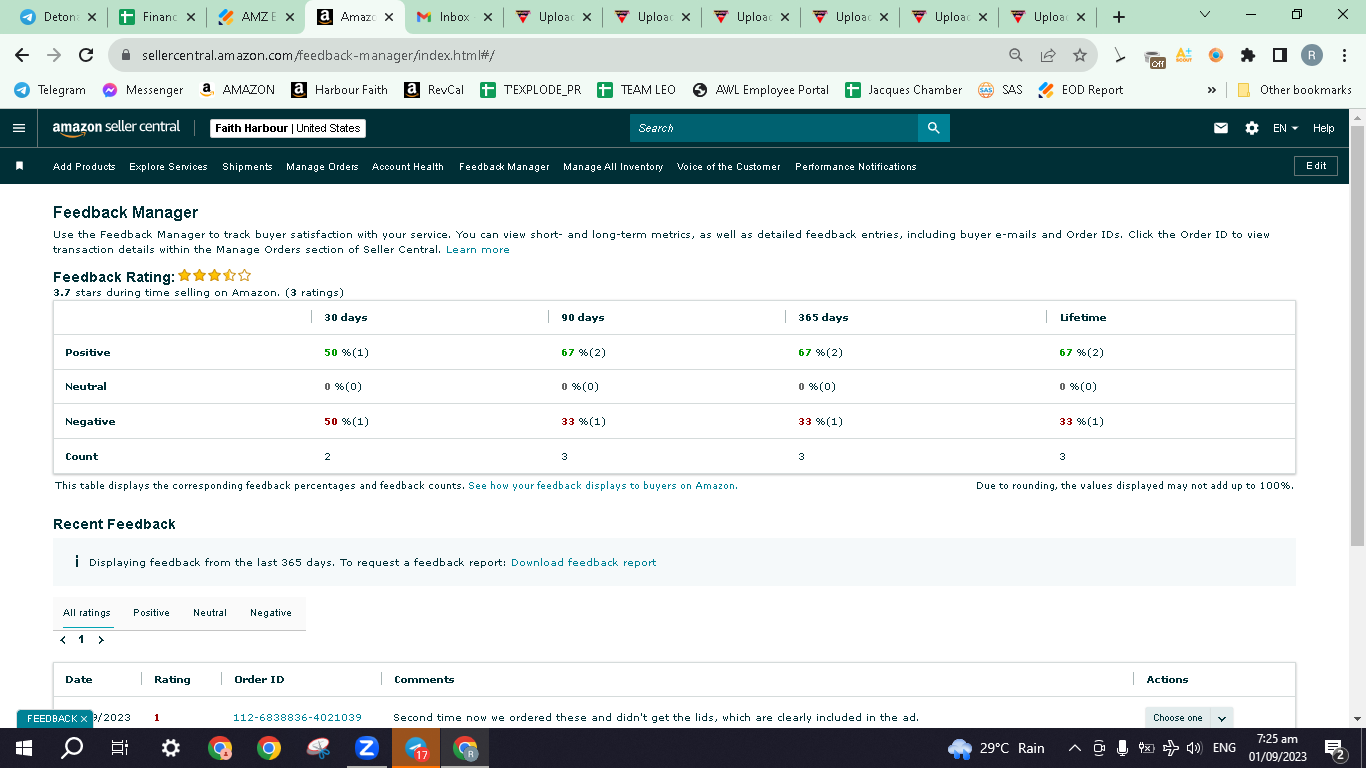Click the Learn more link
This screenshot has width=1366, height=768.
coord(478,250)
